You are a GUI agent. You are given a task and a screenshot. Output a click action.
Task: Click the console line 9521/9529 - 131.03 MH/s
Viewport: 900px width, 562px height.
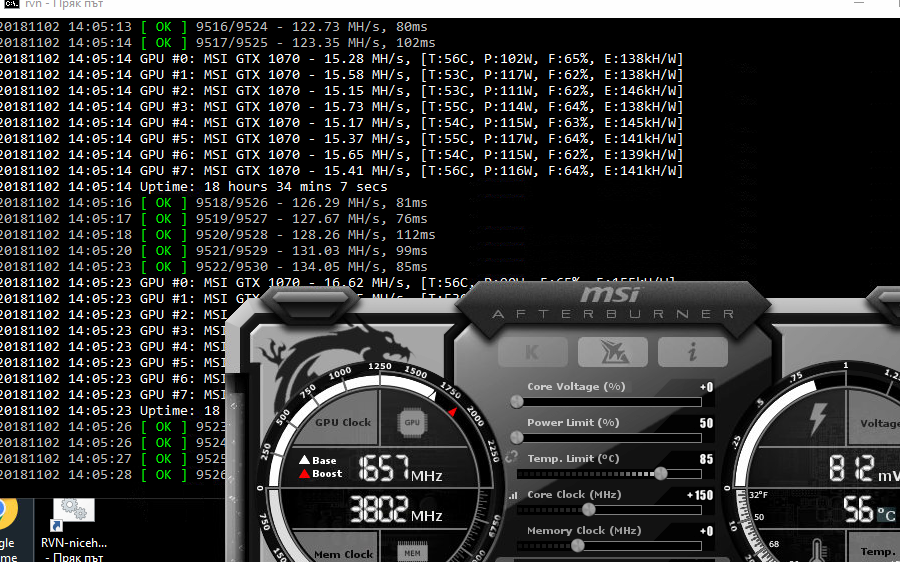pyautogui.click(x=214, y=251)
